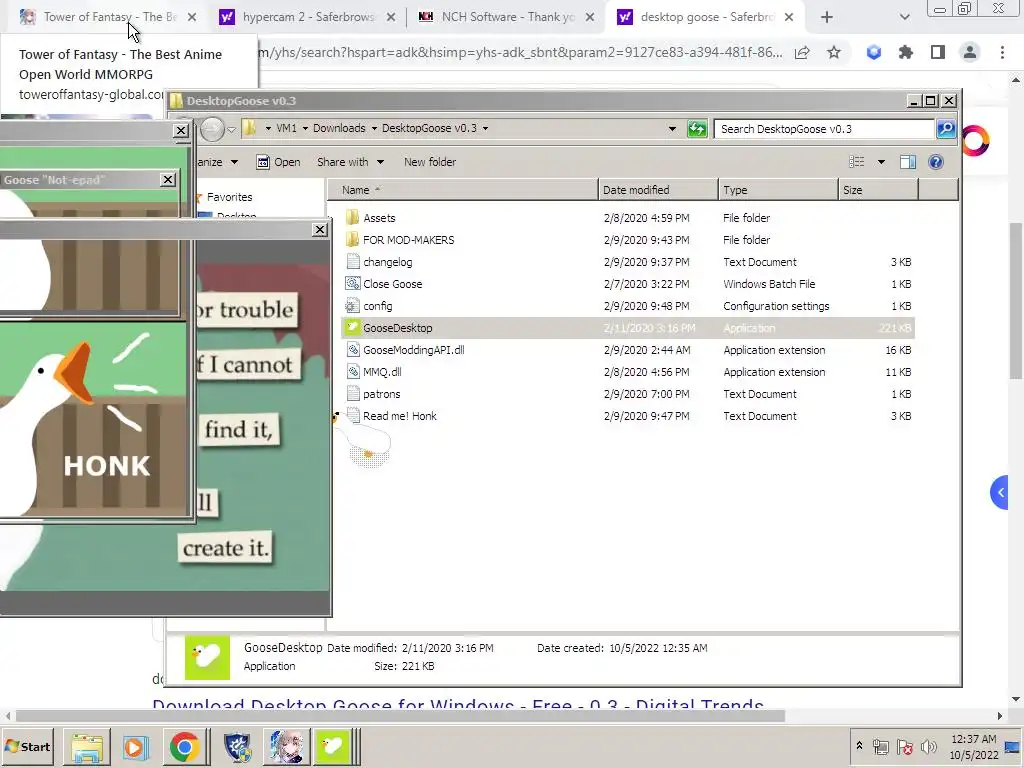Change view icon in Explorer toolbar

(856, 162)
